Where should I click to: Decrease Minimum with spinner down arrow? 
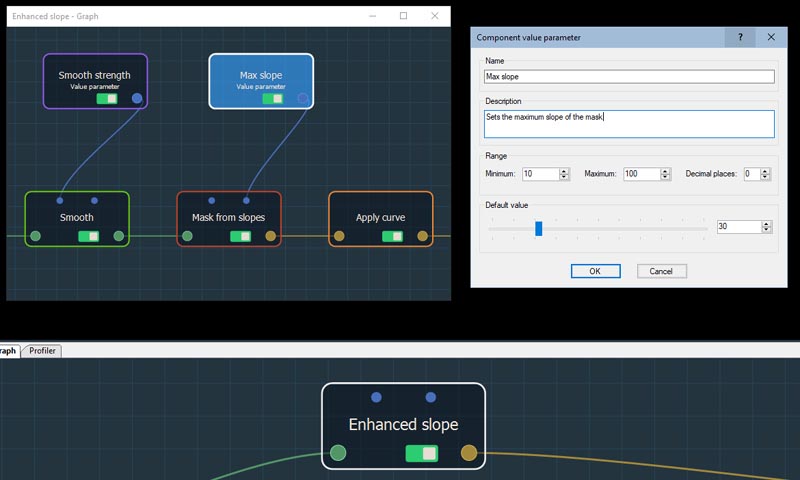click(564, 177)
